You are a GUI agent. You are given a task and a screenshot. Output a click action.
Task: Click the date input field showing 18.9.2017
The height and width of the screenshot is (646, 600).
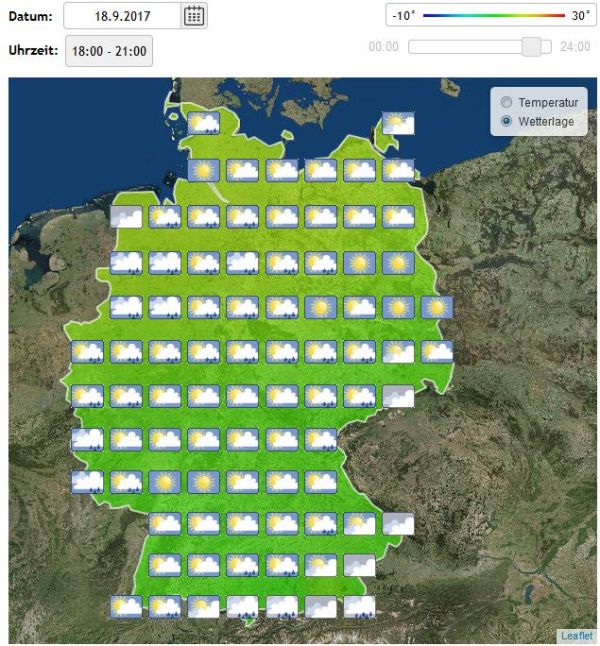tap(121, 16)
